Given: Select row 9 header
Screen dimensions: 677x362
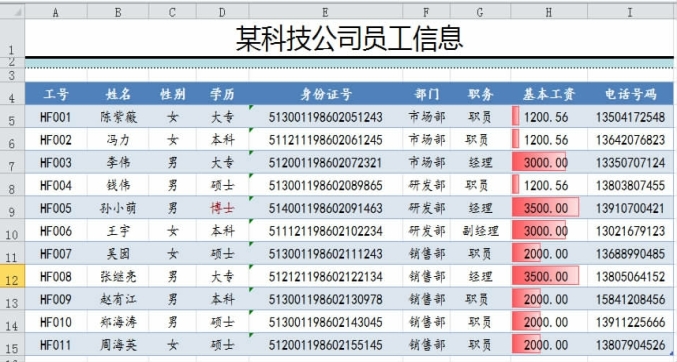Looking at the screenshot, I should pyautogui.click(x=12, y=208).
